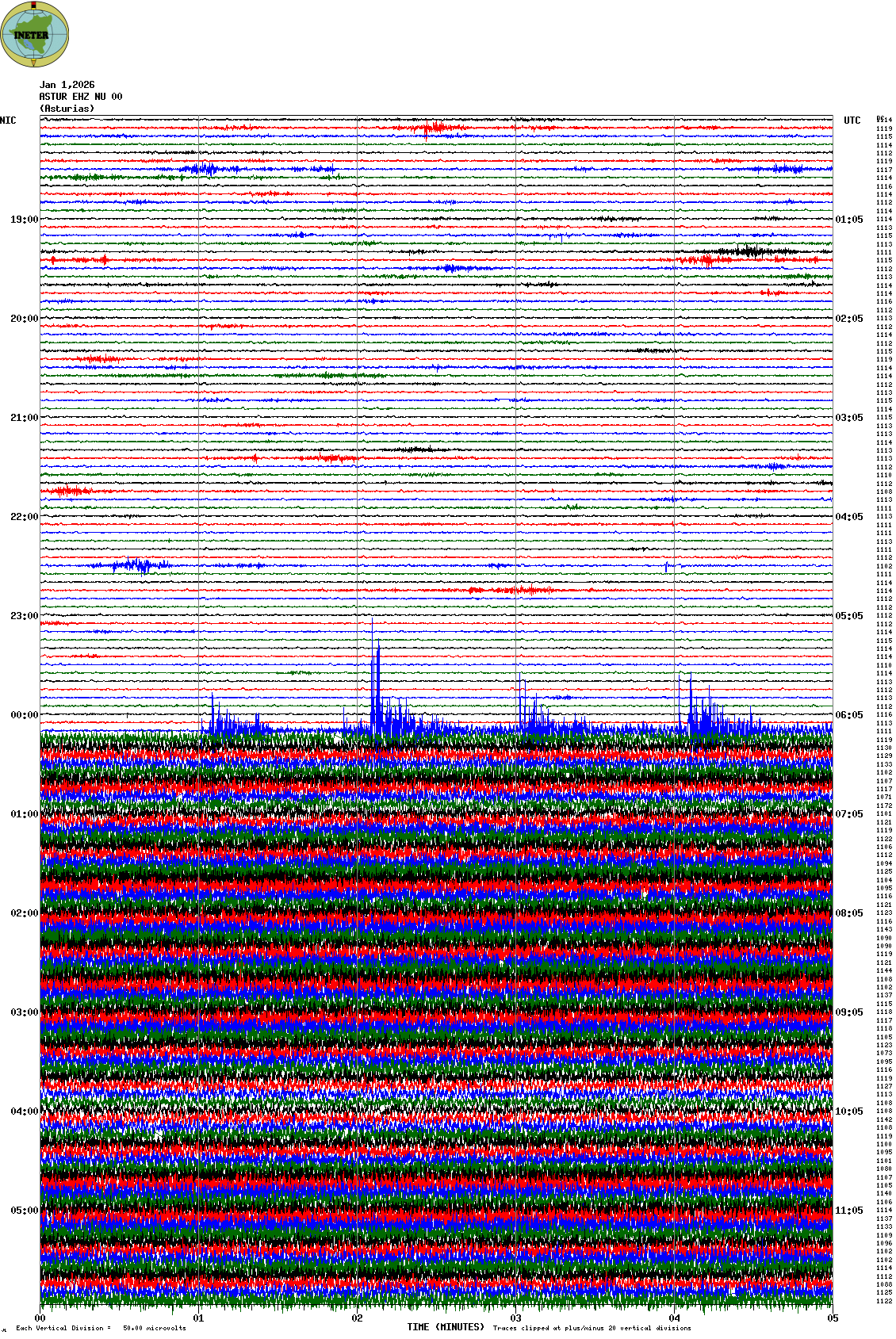The width and height of the screenshot is (896, 1339).
Task: Click the 00:00 midnight local time marker
Action: 24,715
